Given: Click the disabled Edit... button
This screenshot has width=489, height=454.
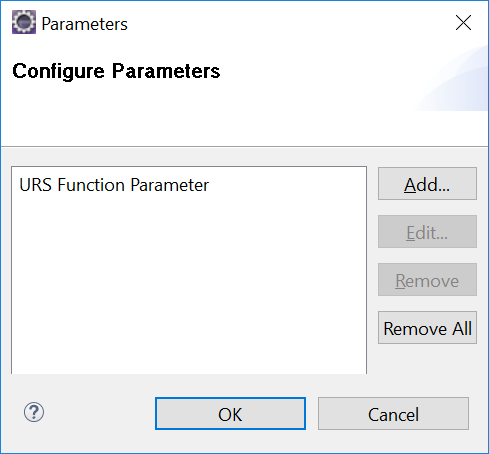Looking at the screenshot, I should pos(427,232).
